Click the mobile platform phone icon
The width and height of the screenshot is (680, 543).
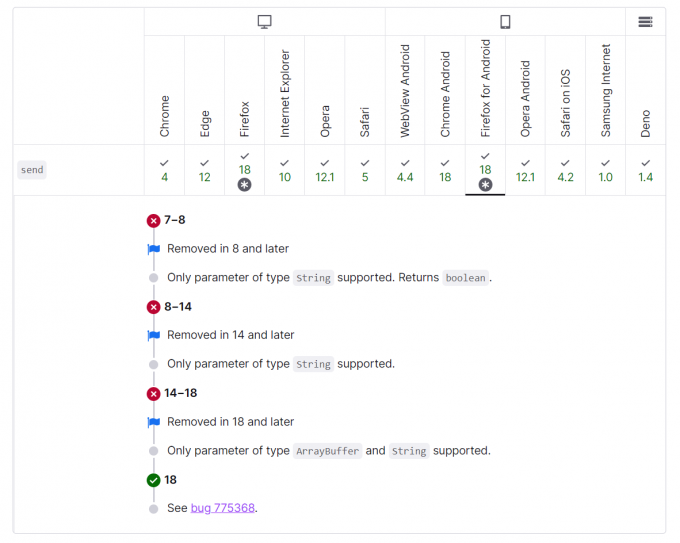point(505,22)
